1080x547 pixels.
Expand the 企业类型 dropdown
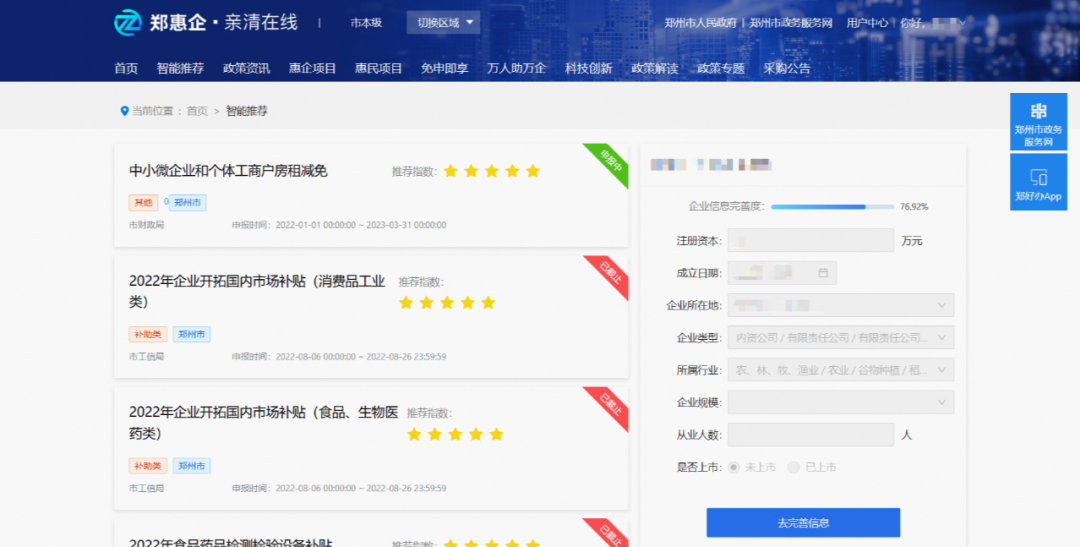[840, 337]
